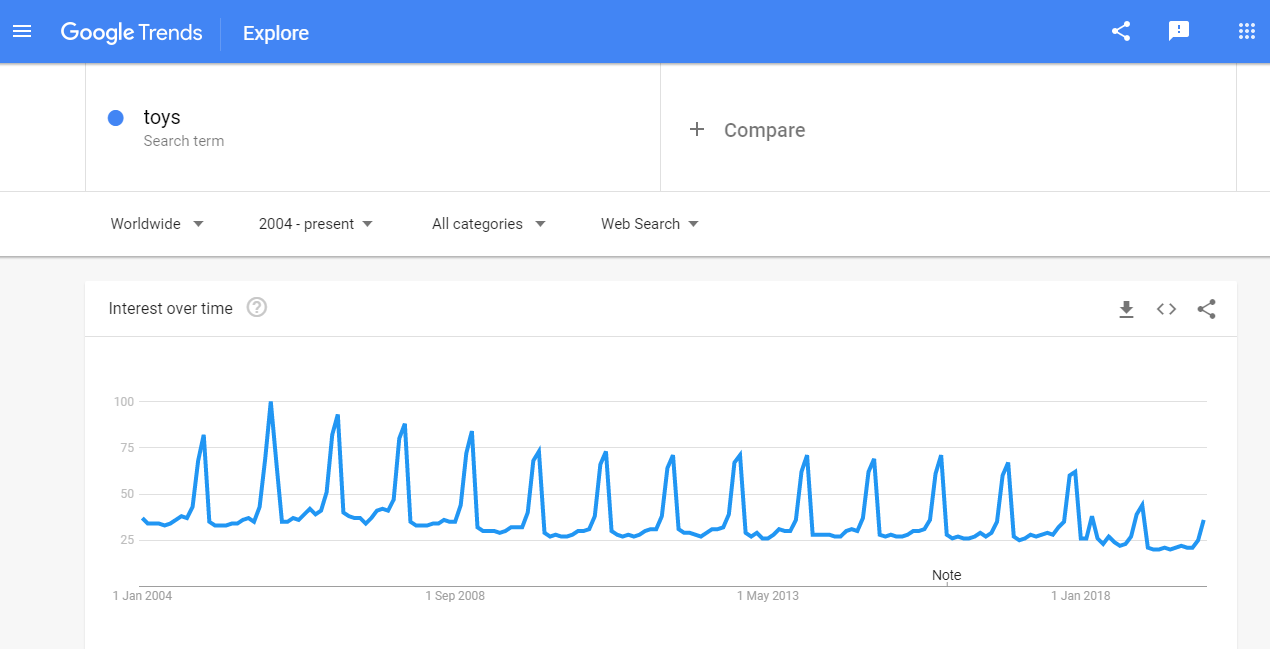Open the Interest over time help tooltip icon

(x=256, y=308)
